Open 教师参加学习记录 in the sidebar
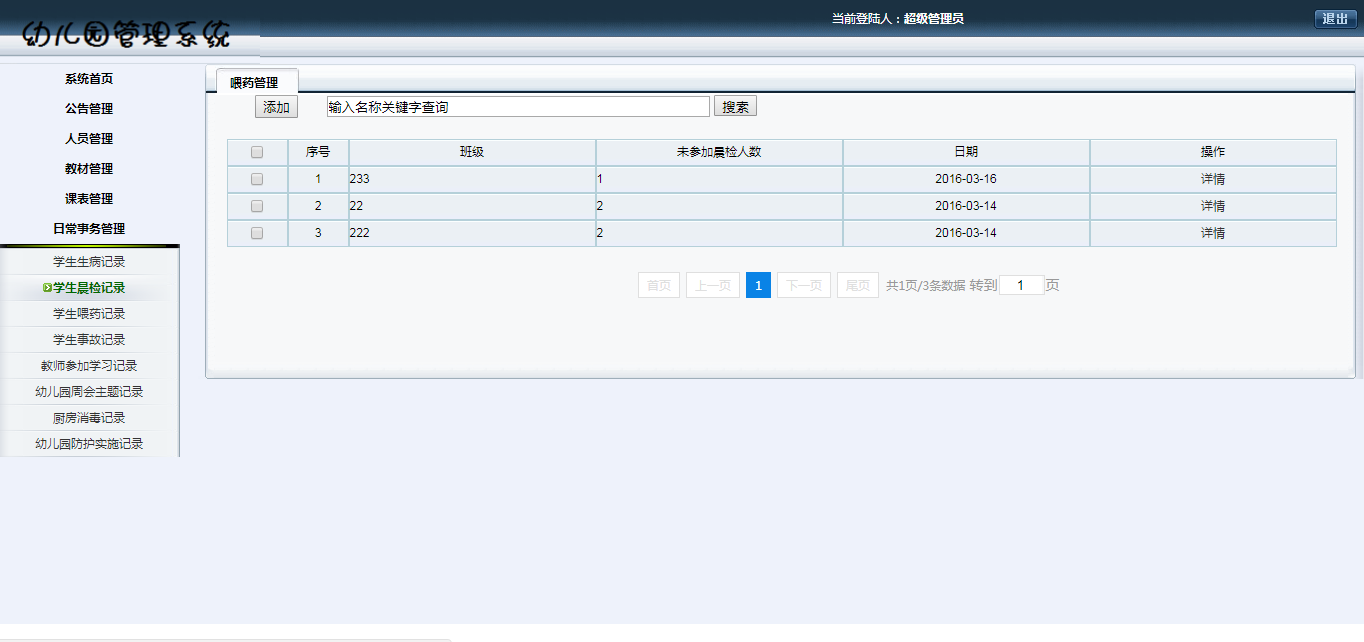Image resolution: width=1364 pixels, height=642 pixels. [x=89, y=366]
